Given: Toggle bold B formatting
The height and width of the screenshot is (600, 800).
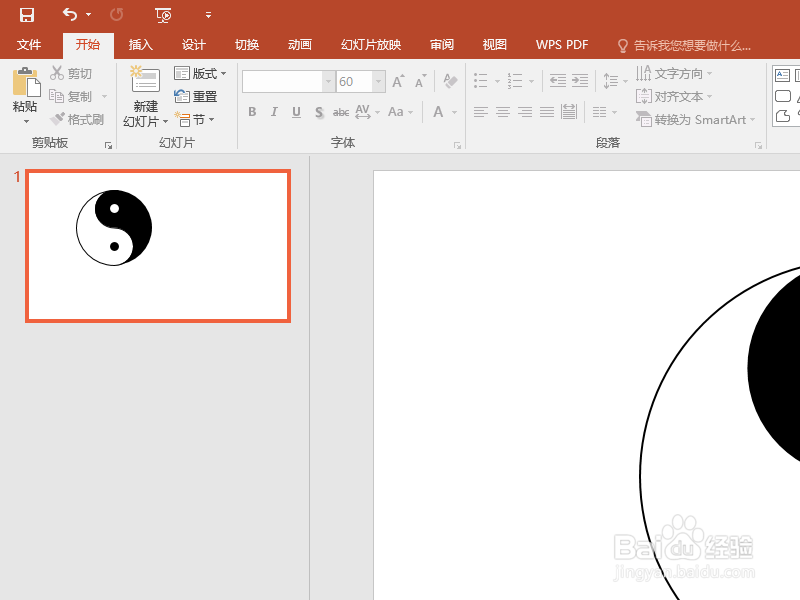Looking at the screenshot, I should (252, 112).
